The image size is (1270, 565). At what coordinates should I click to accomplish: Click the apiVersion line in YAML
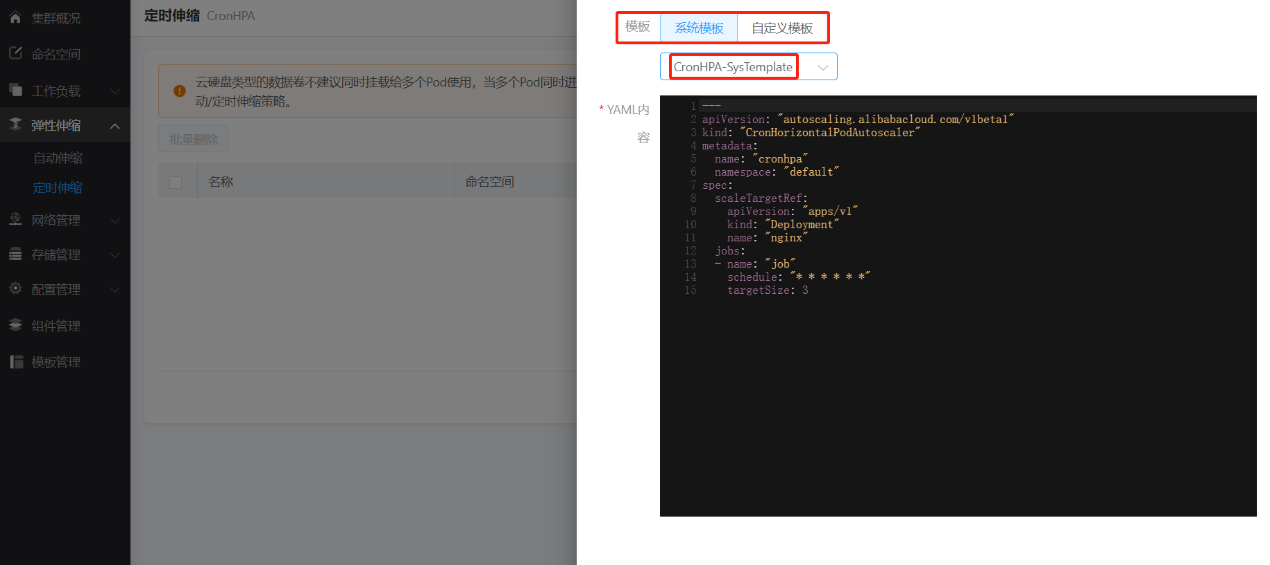pyautogui.click(x=858, y=119)
